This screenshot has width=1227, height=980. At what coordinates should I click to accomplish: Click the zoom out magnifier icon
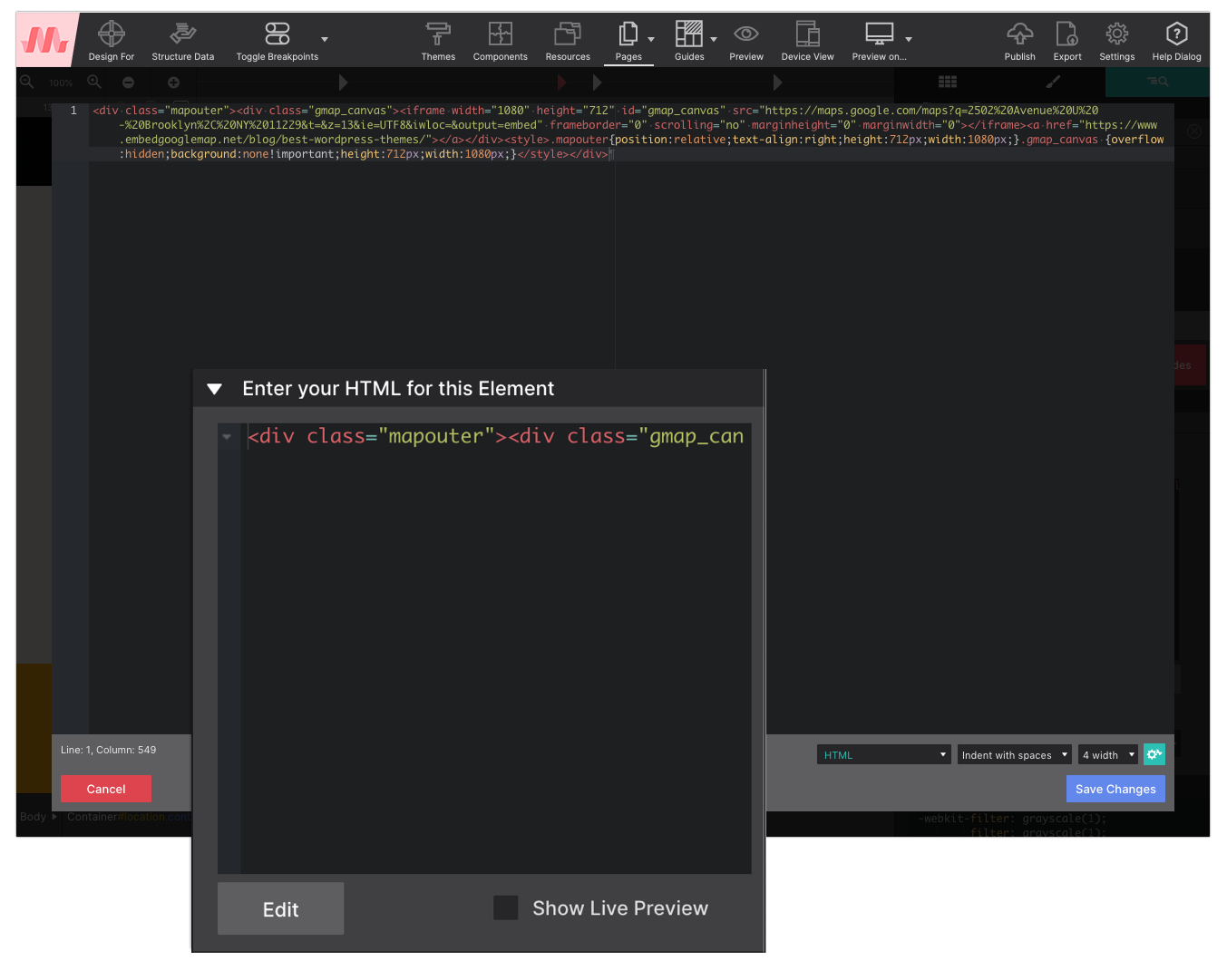[x=27, y=82]
